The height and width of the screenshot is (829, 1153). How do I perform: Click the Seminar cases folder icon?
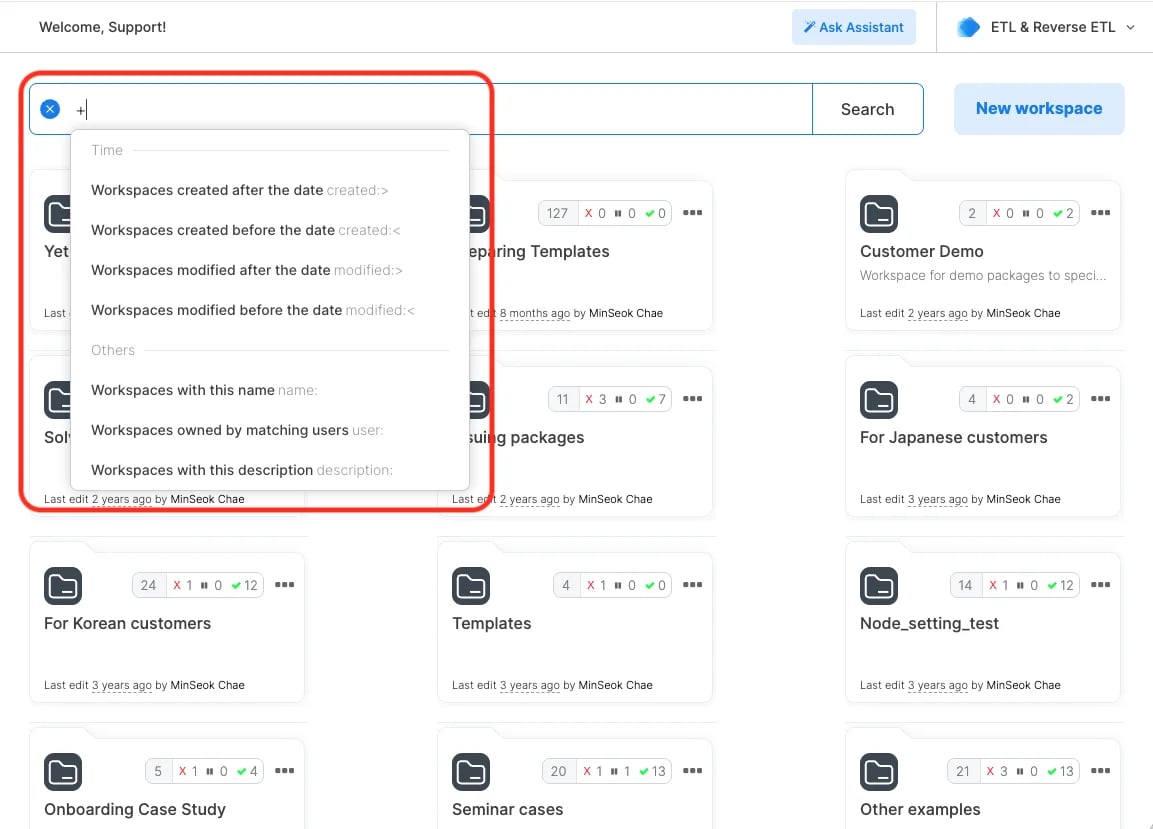[471, 772]
